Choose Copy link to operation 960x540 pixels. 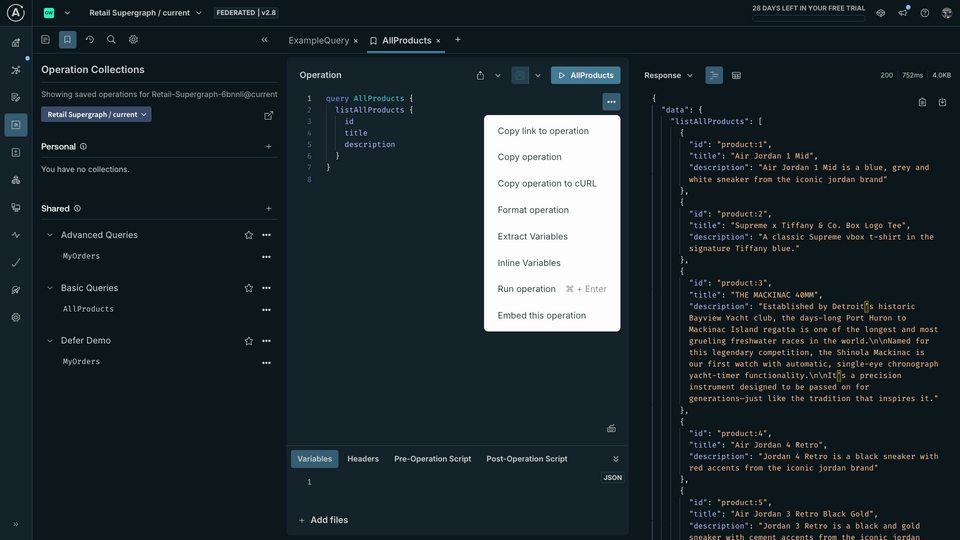543,131
